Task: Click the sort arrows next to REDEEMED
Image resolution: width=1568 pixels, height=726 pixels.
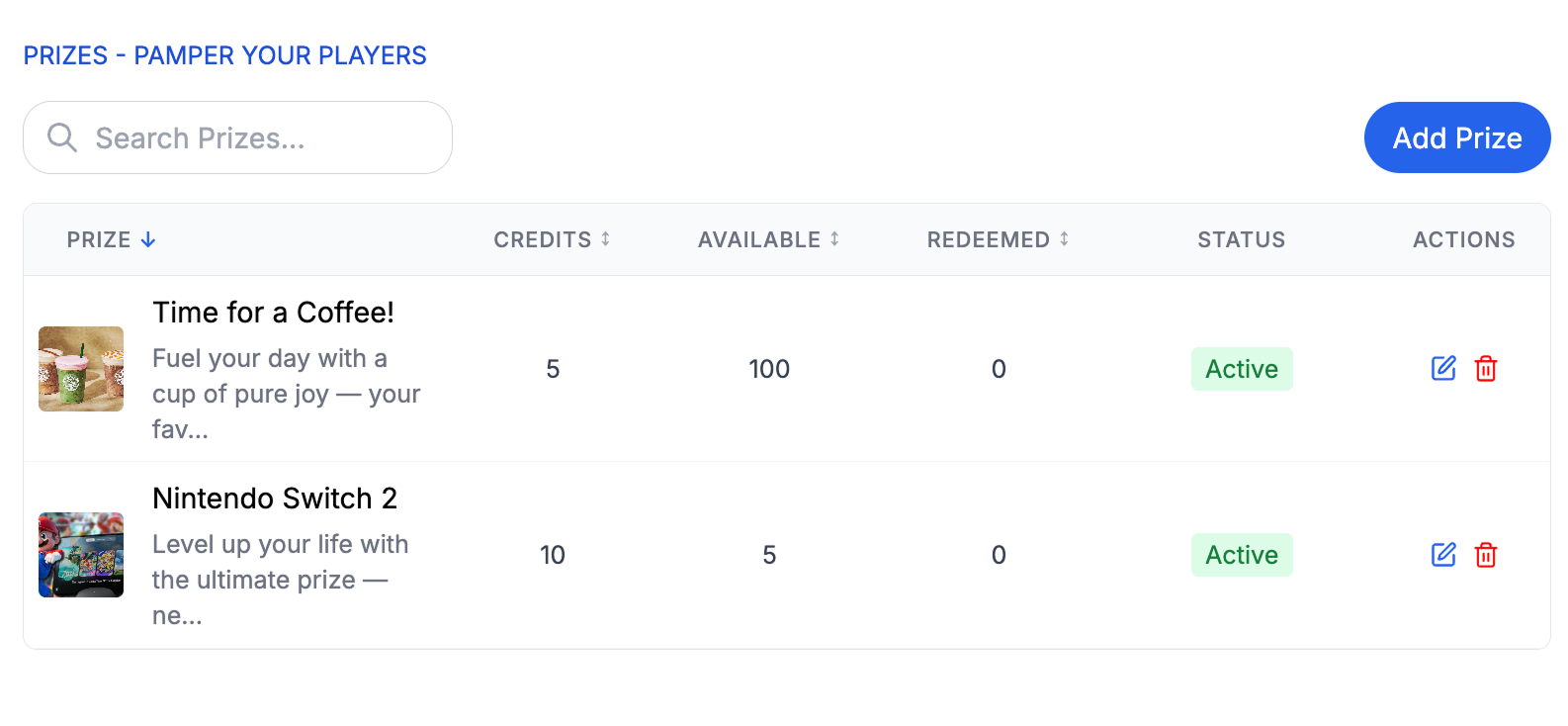Action: click(1064, 238)
